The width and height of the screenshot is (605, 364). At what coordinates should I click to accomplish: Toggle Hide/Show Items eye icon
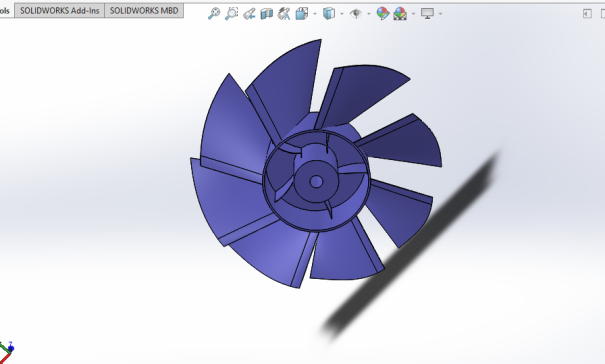355,14
